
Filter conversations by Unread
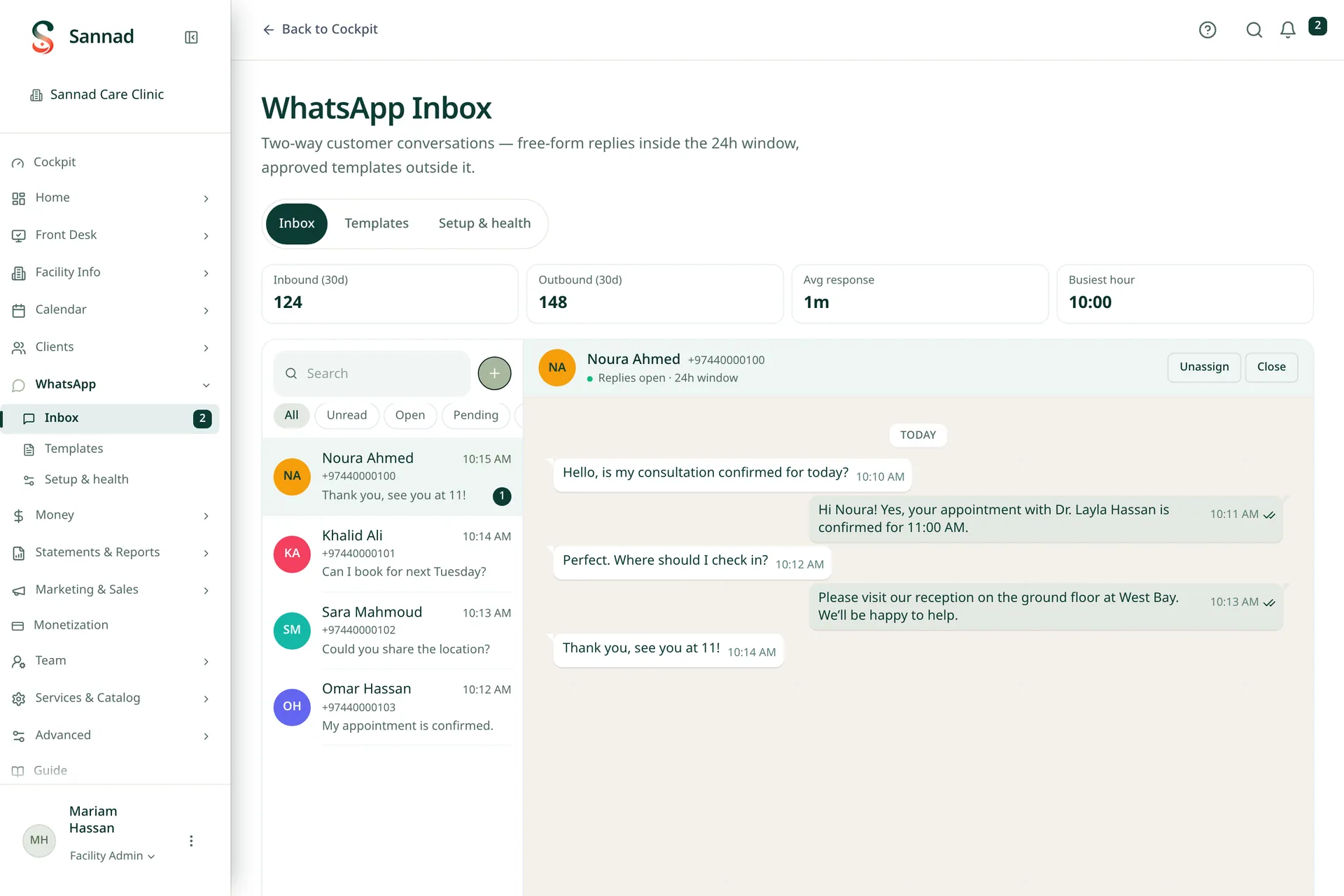click(346, 415)
